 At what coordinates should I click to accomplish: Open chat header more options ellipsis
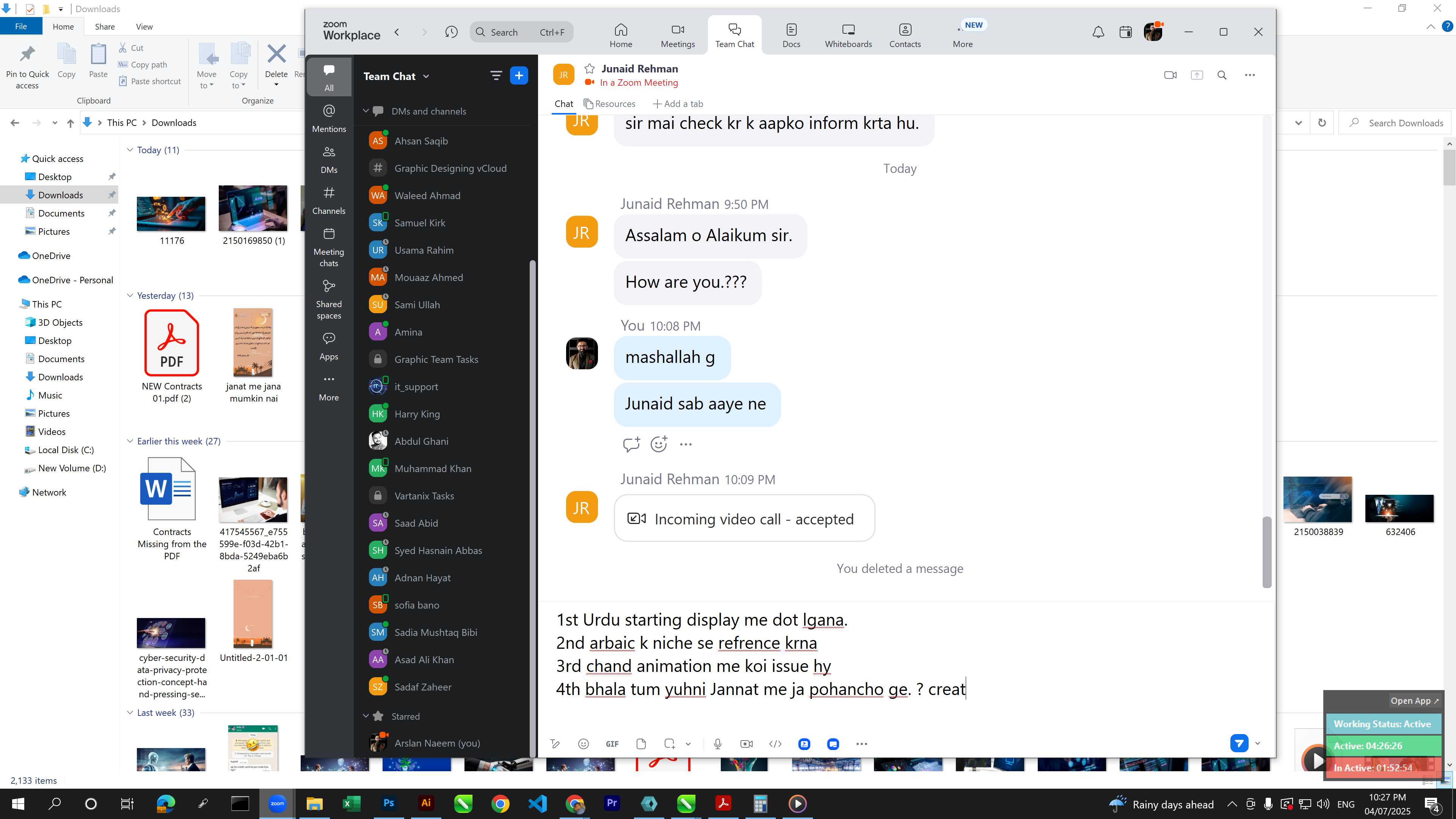1250,75
